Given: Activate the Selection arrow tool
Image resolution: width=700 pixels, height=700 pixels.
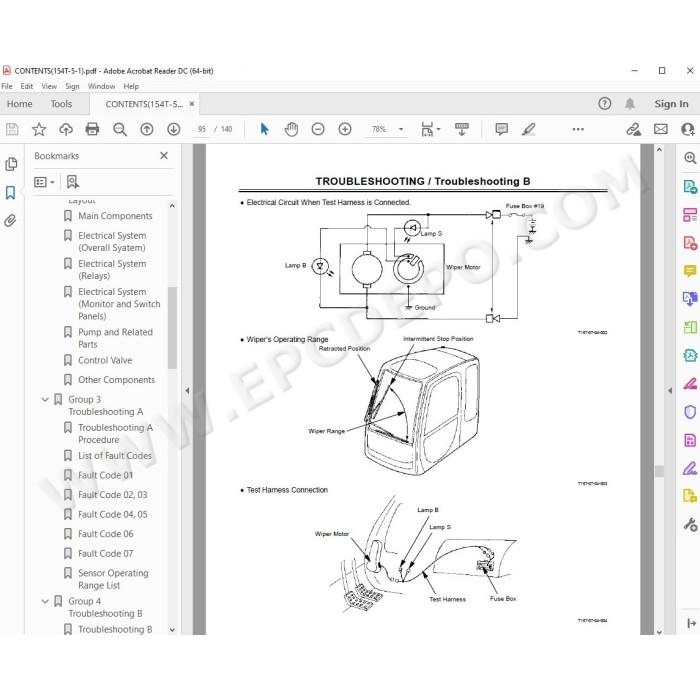Looking at the screenshot, I should pos(264,129).
